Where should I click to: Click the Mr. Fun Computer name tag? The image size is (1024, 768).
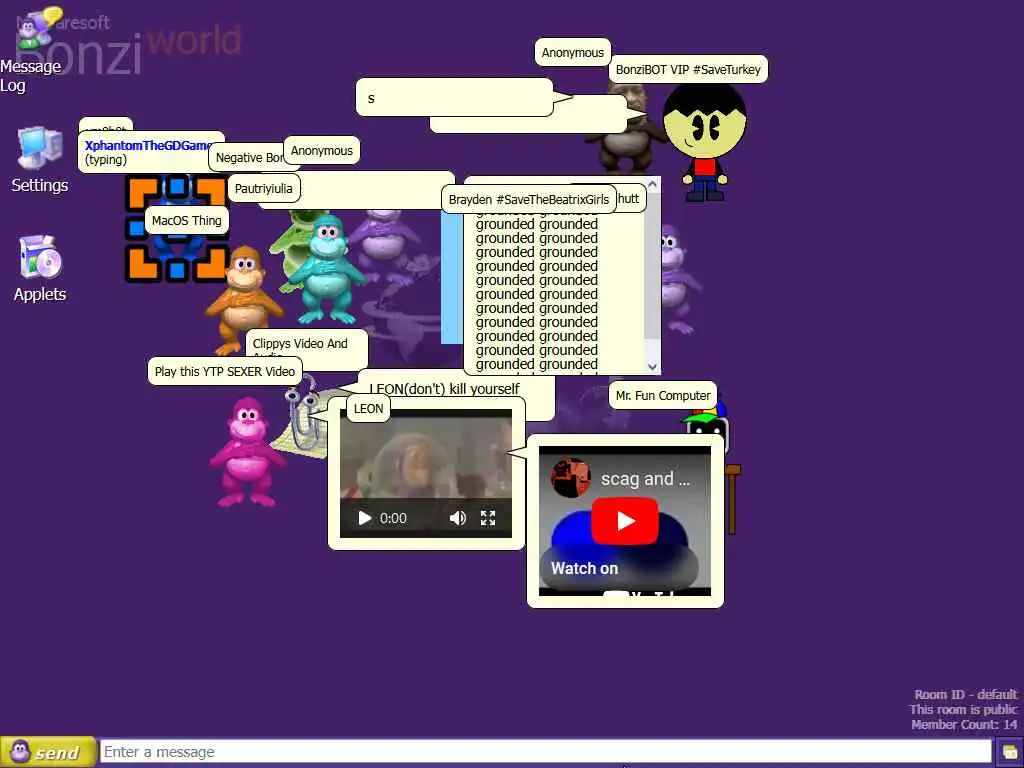(662, 395)
